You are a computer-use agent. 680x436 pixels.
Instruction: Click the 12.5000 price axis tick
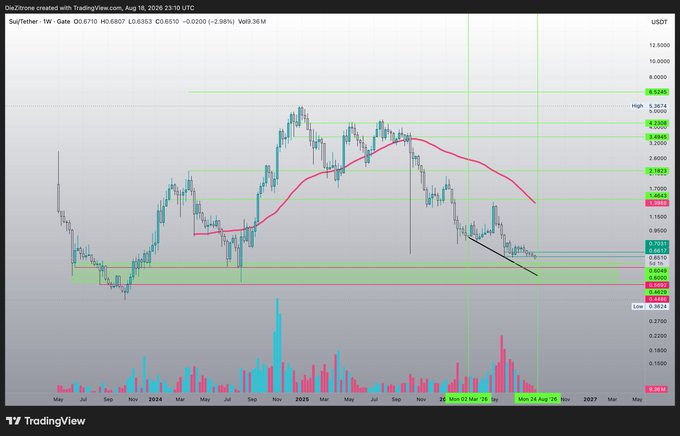point(659,46)
